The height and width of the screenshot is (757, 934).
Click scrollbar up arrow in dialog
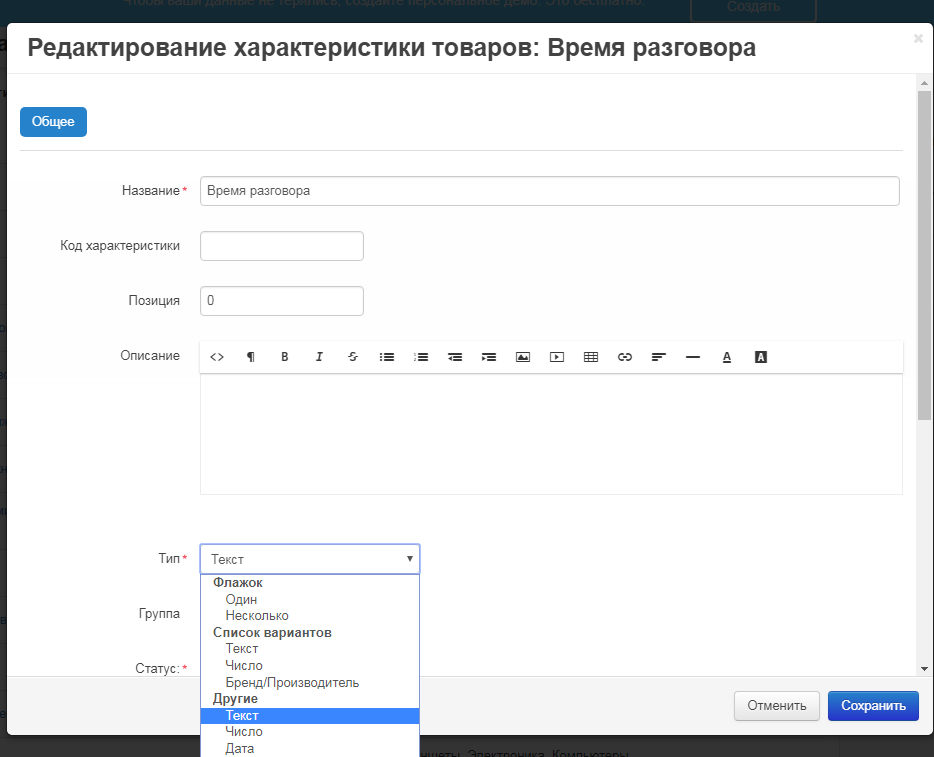[x=924, y=83]
